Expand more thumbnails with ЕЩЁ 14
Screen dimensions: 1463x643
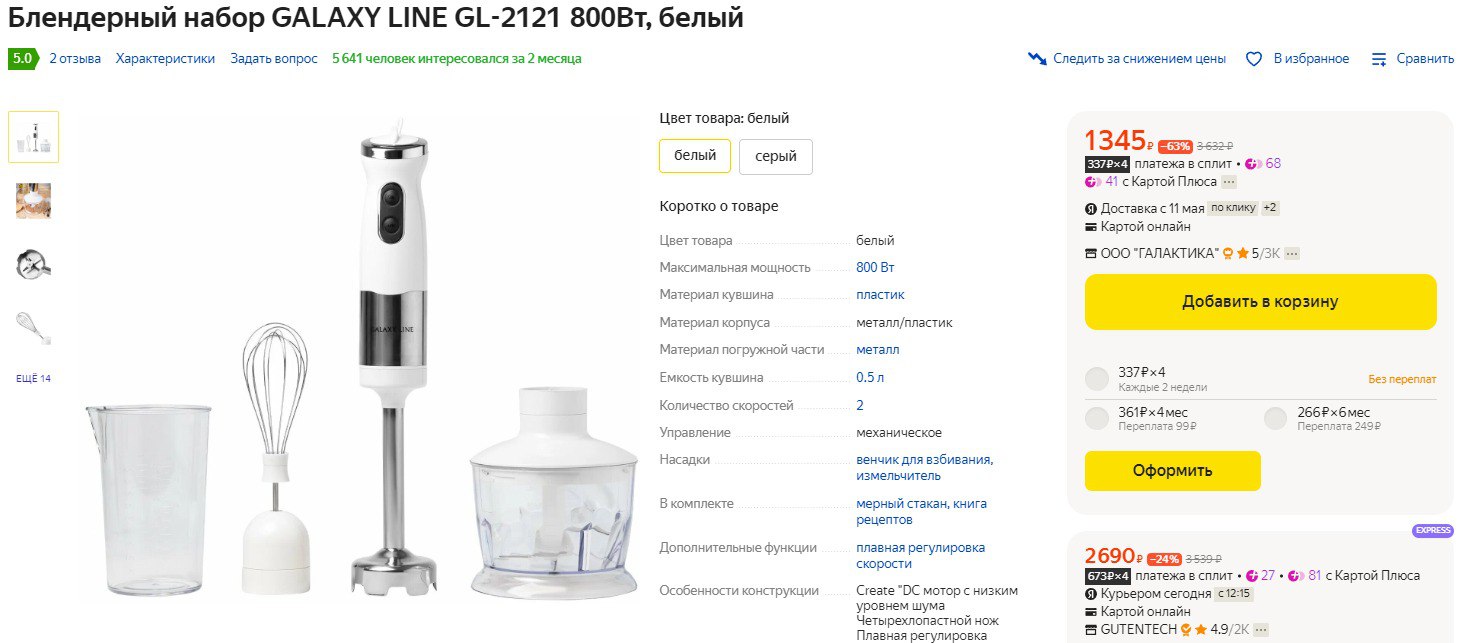[33, 378]
